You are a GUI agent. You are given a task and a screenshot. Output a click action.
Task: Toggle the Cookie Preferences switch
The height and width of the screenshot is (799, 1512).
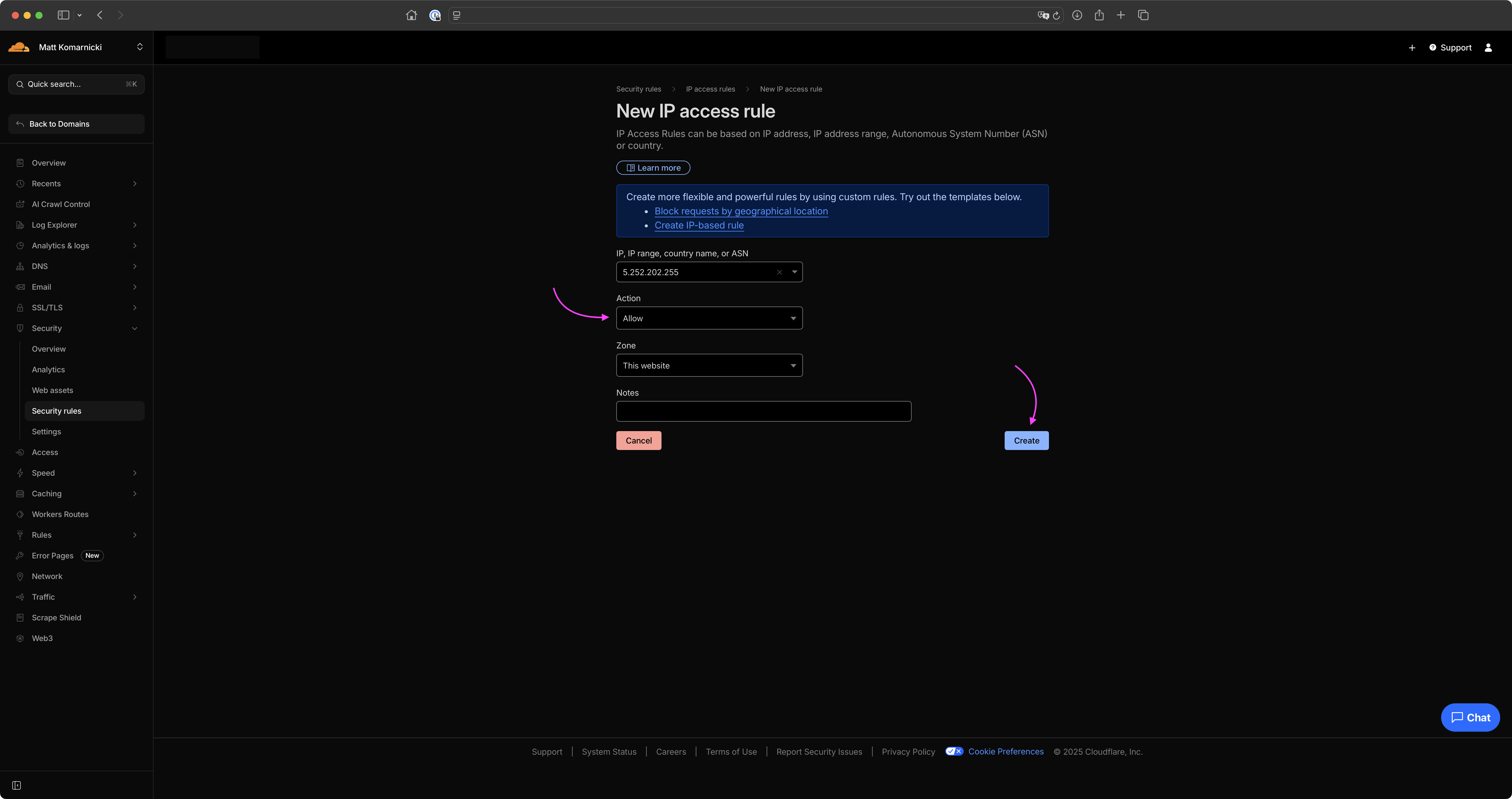954,751
